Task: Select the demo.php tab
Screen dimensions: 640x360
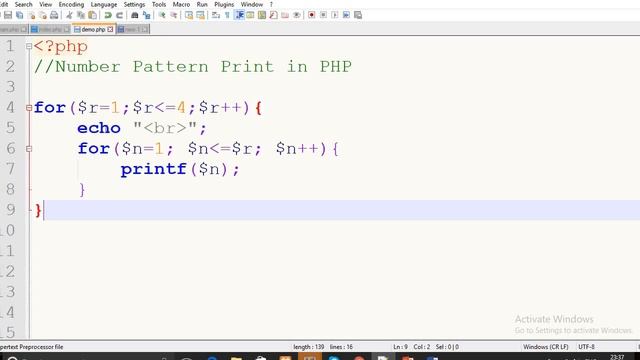Action: click(93, 29)
